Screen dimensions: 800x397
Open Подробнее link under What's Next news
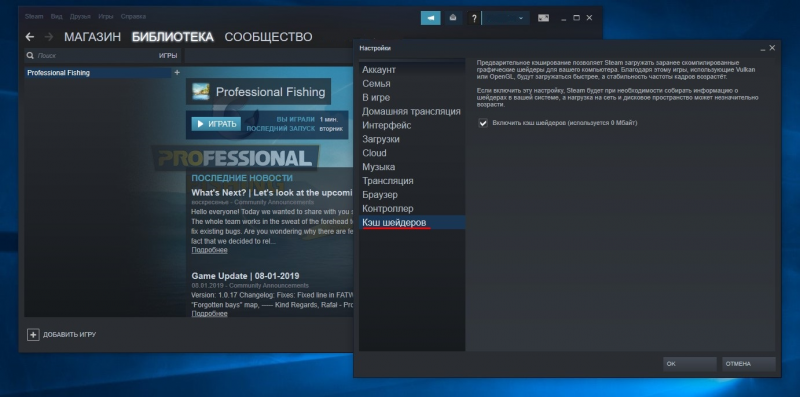pyautogui.click(x=209, y=250)
